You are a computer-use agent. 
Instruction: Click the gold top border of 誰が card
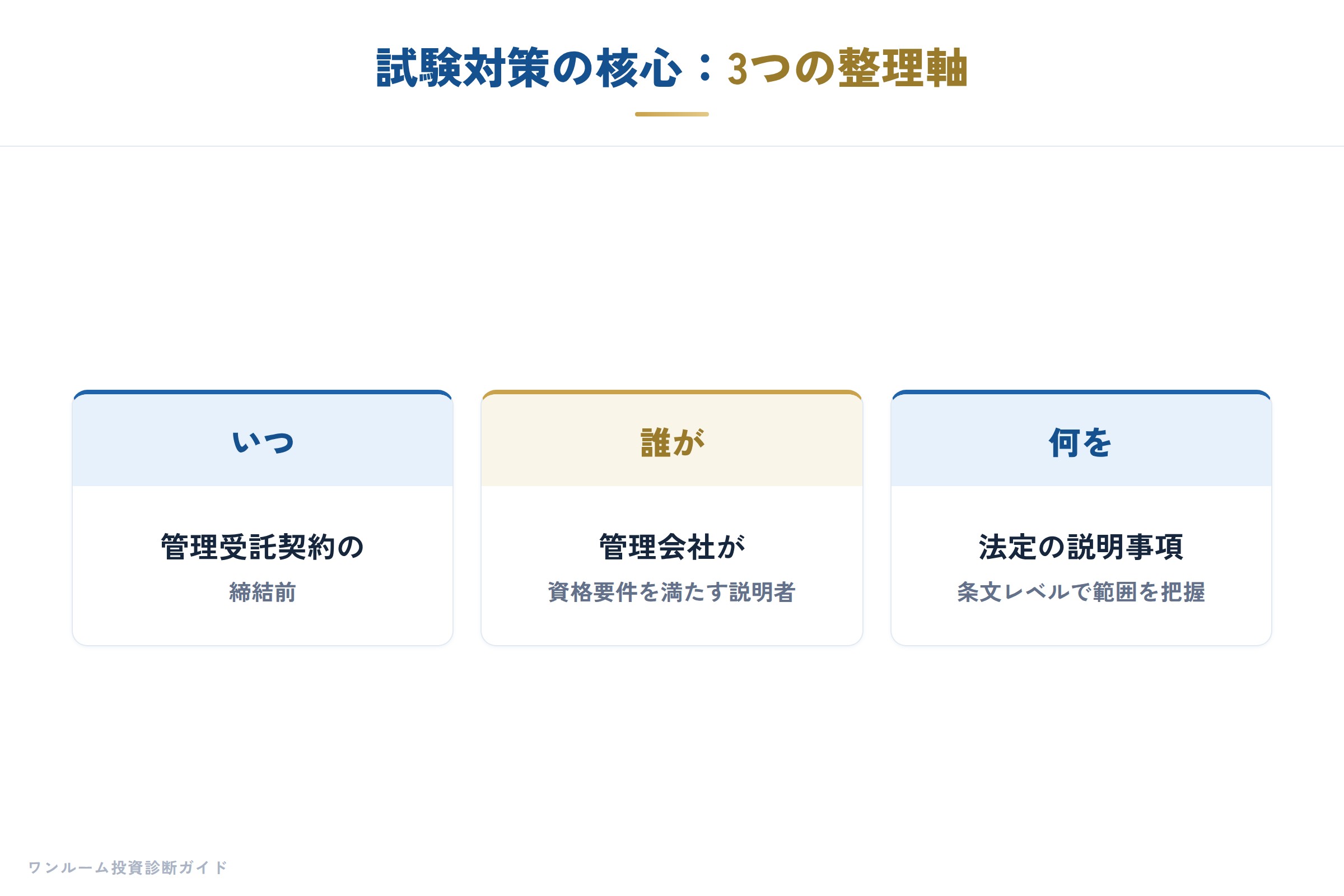pyautogui.click(x=671, y=392)
